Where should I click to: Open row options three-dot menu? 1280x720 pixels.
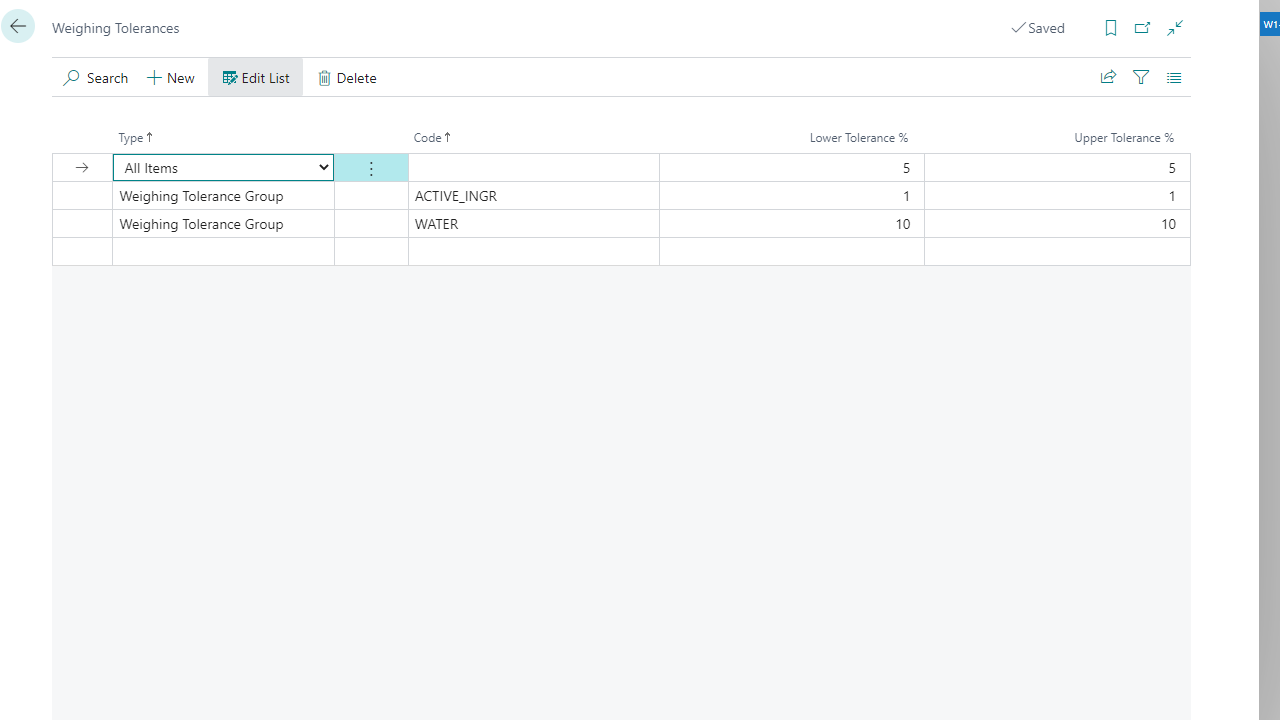[x=371, y=168]
